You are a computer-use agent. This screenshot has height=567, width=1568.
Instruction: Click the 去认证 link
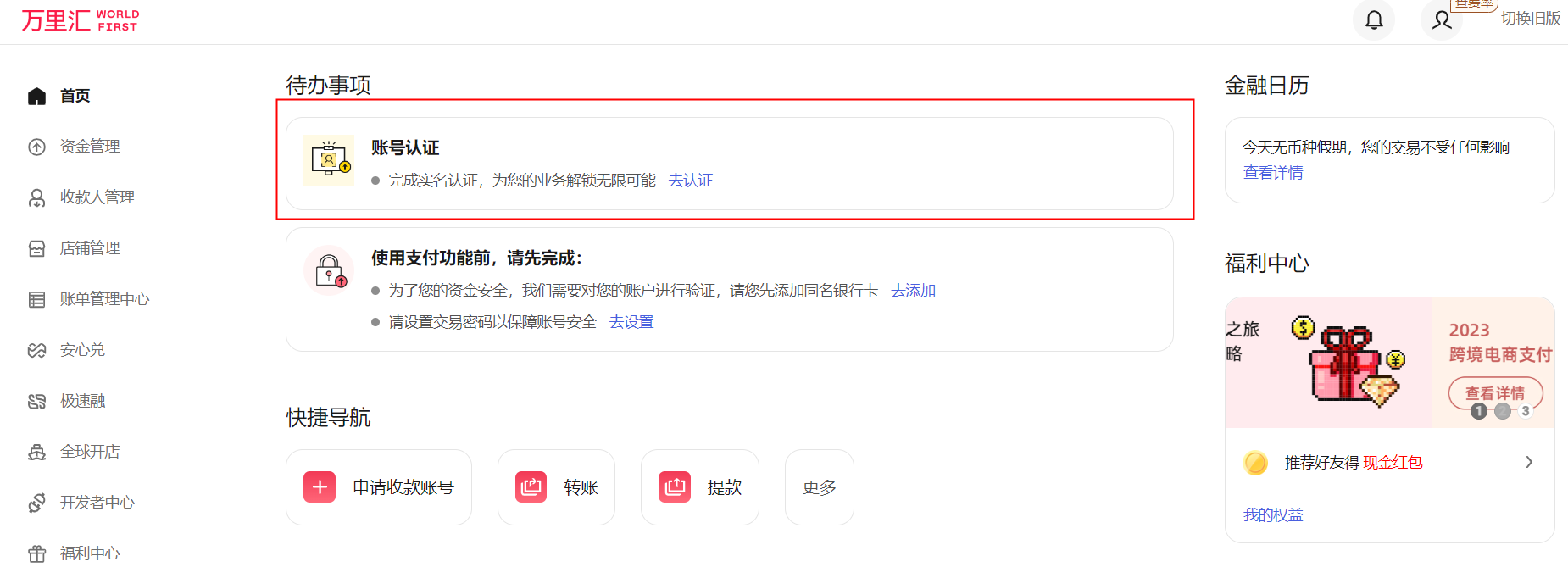[x=691, y=181]
